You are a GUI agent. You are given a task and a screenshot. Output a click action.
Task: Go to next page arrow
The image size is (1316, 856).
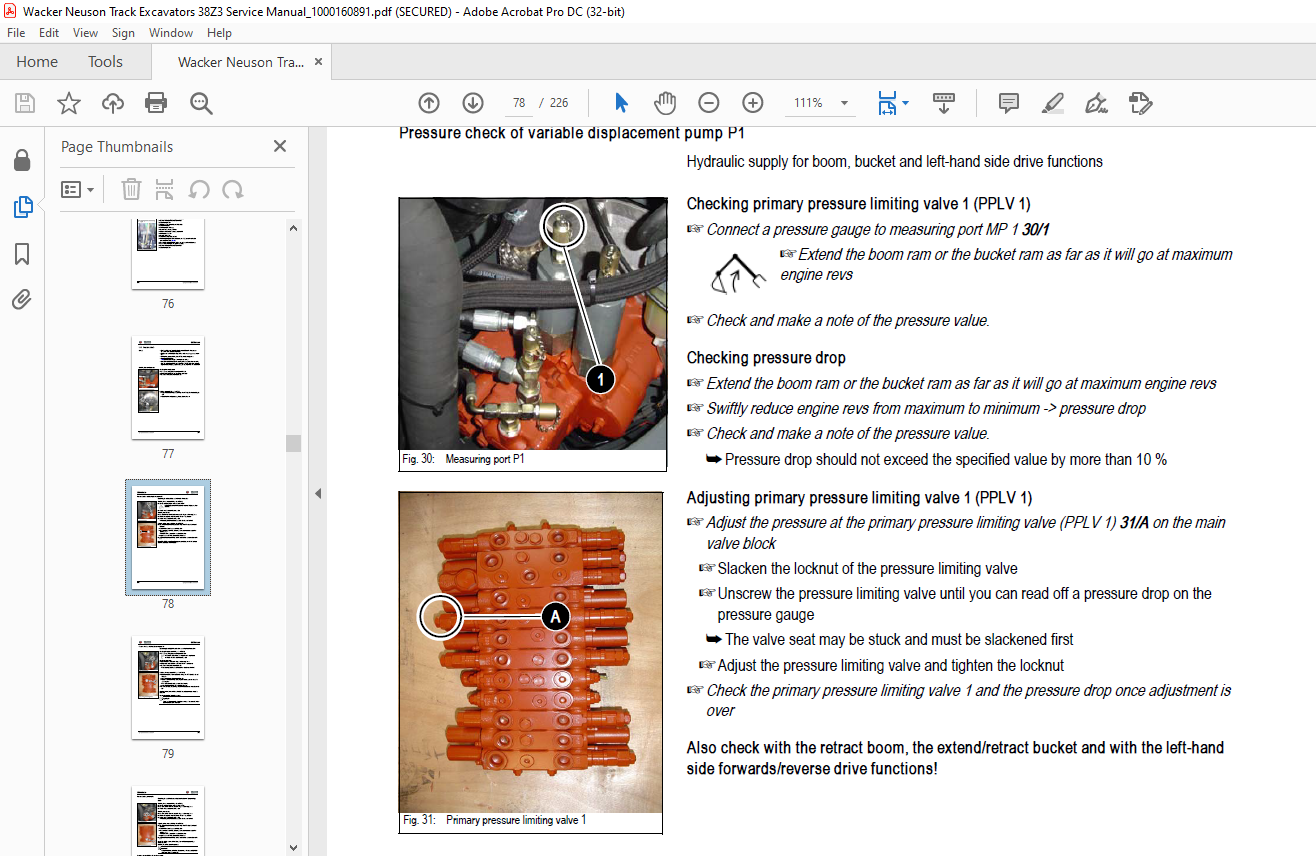click(x=473, y=103)
